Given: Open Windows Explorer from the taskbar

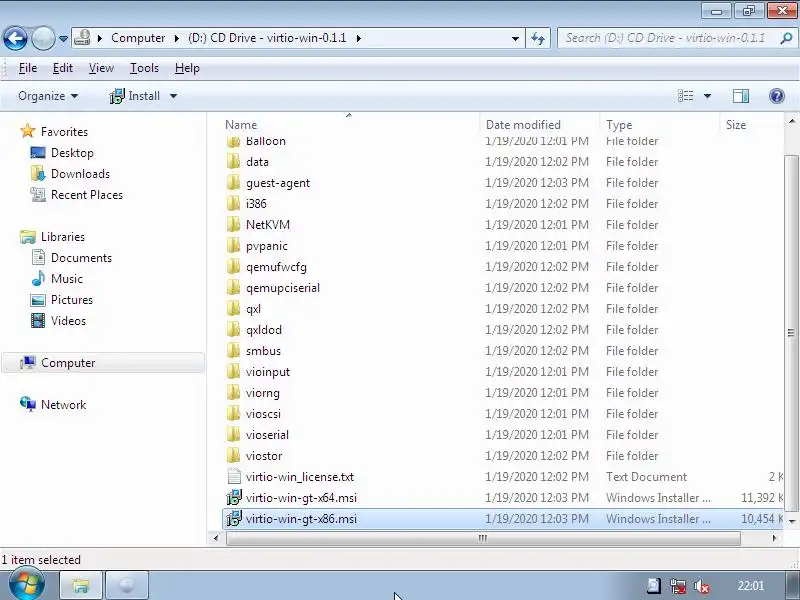Looking at the screenshot, I should tap(81, 585).
